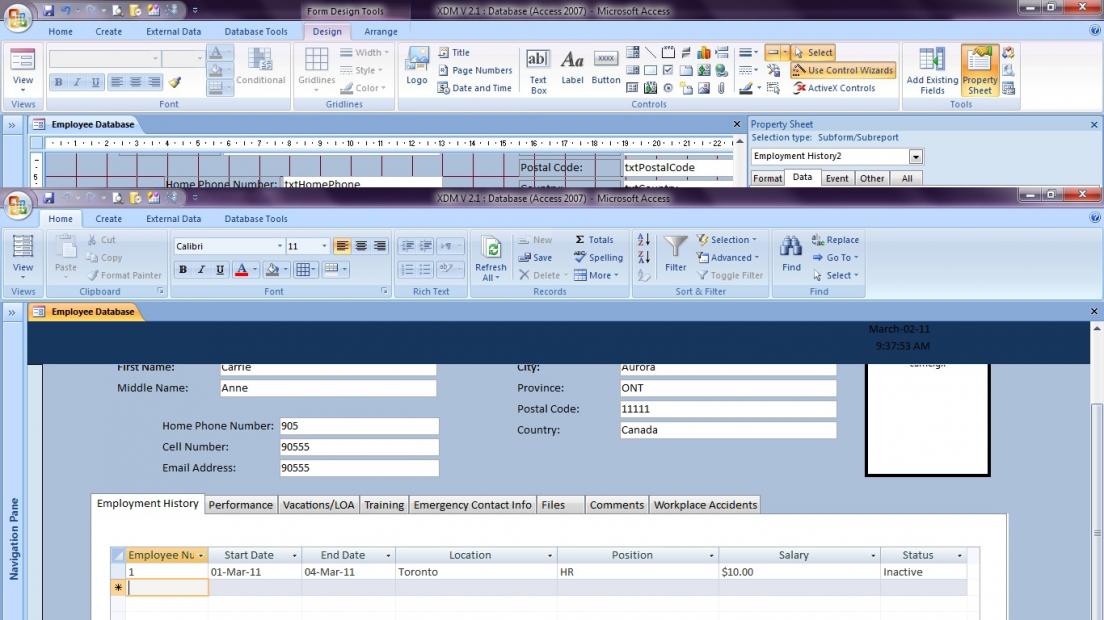
Task: Click the Postal Code field showing 11111
Action: 728,409
